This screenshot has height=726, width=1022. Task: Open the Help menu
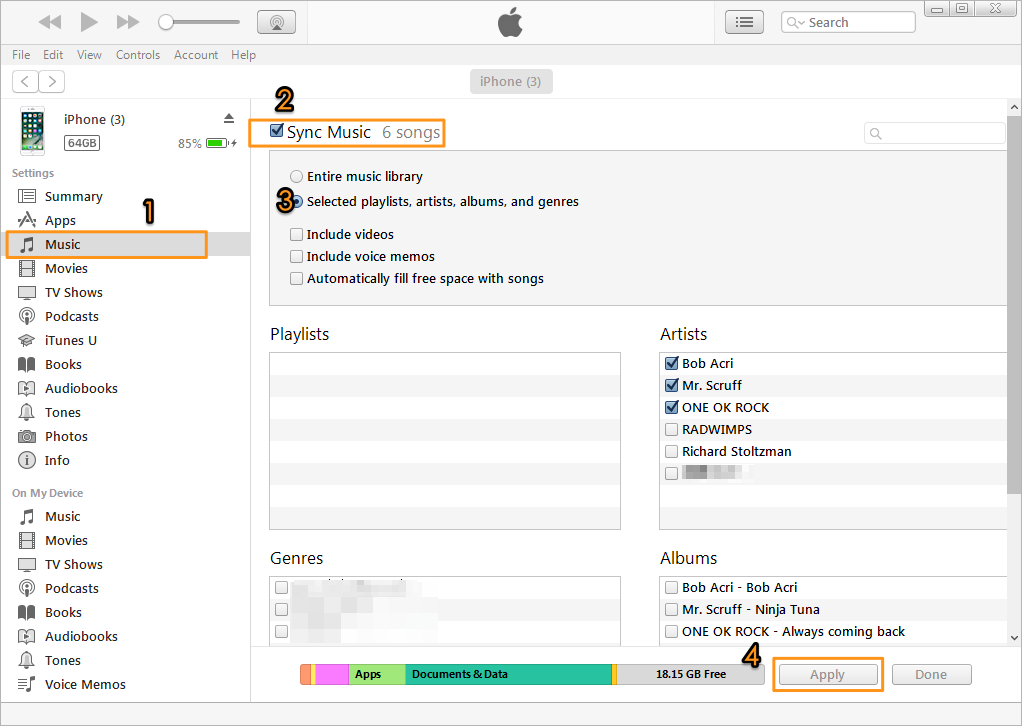(x=243, y=55)
